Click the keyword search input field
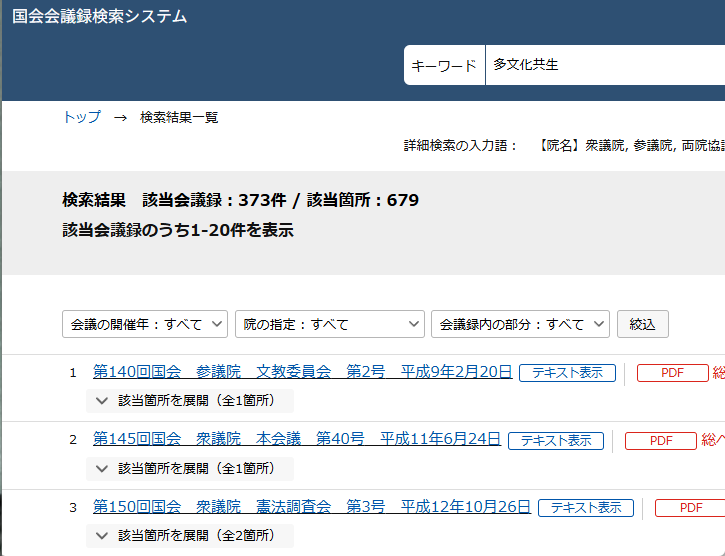Image resolution: width=725 pixels, height=556 pixels. click(600, 65)
